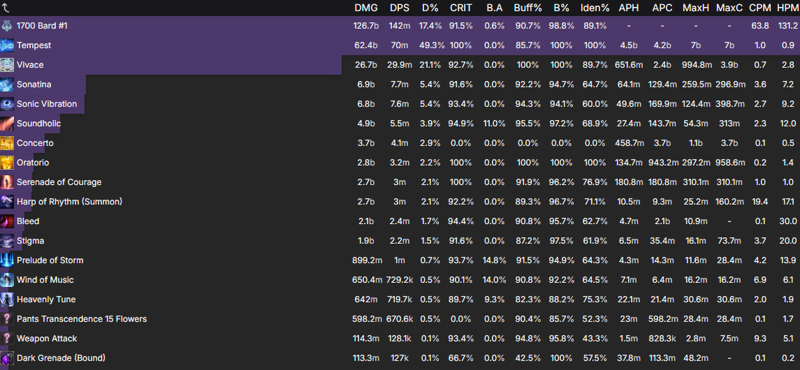Screen dimensions: 800x370
Task: Click the Bard class icon
Action: 7,26
